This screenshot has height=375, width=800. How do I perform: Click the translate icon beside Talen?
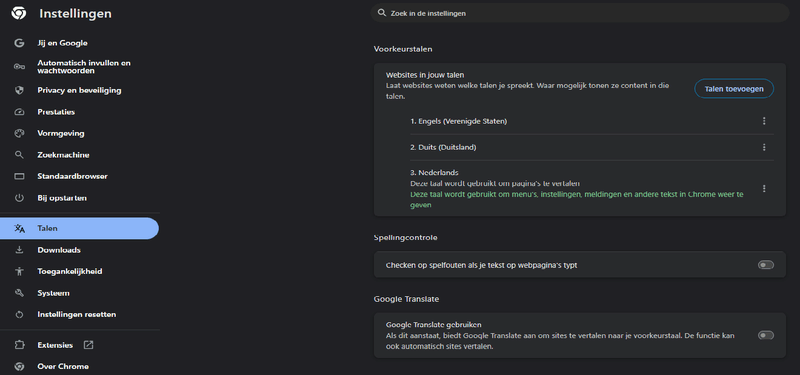19,228
